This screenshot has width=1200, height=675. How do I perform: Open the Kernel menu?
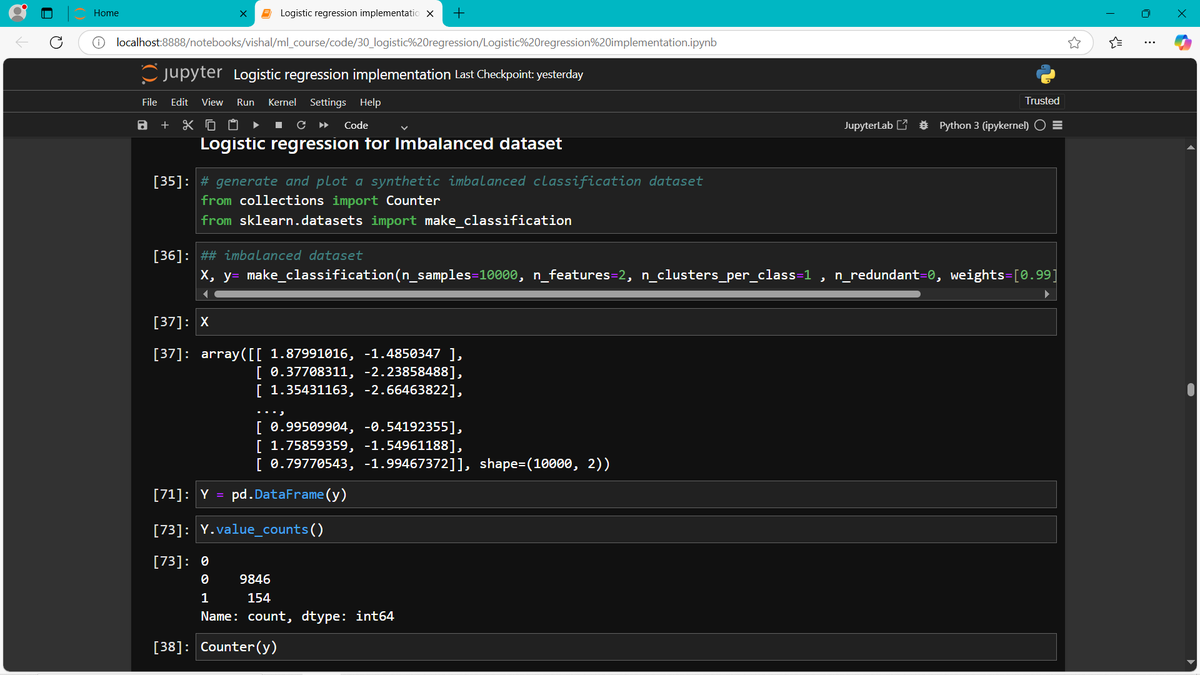click(282, 102)
